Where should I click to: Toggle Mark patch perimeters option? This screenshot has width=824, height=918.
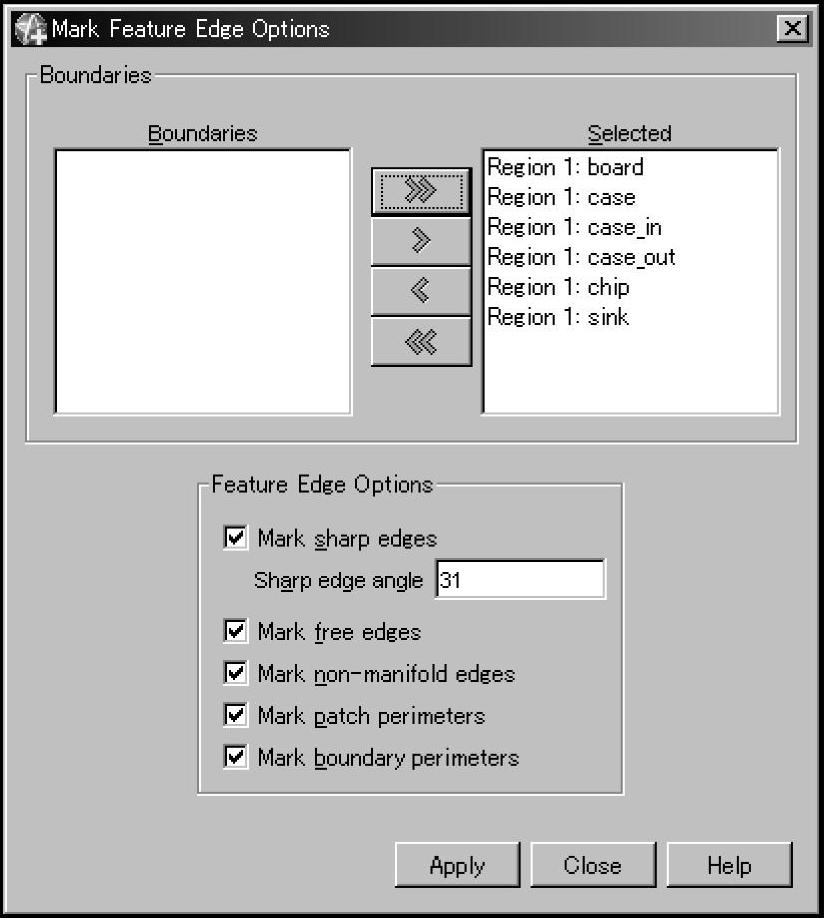tap(236, 715)
